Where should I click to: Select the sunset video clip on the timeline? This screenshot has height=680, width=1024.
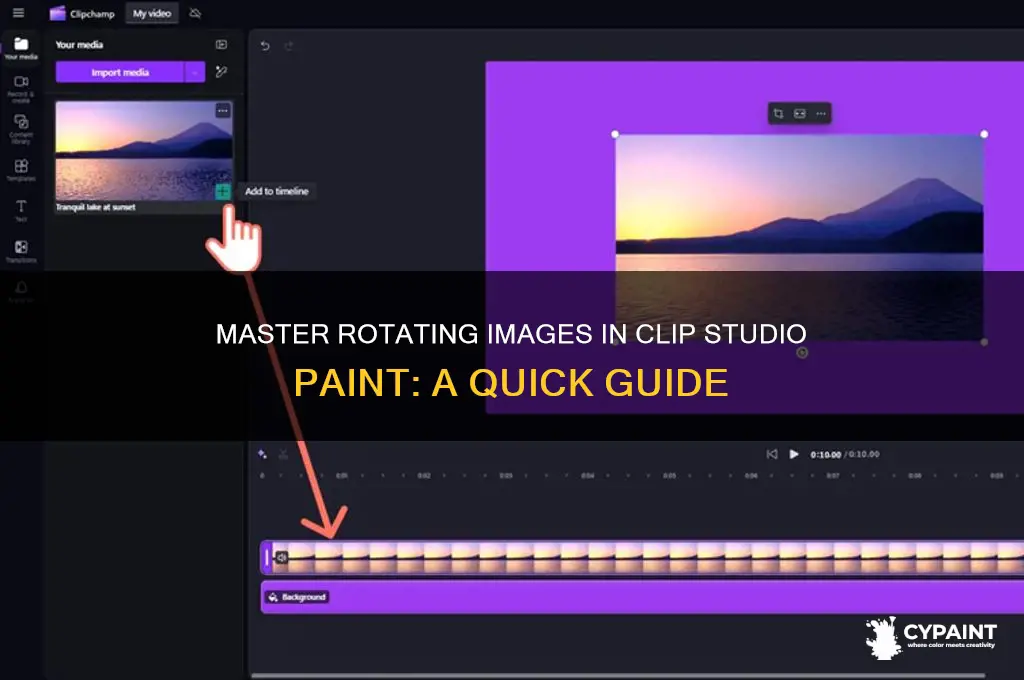643,557
